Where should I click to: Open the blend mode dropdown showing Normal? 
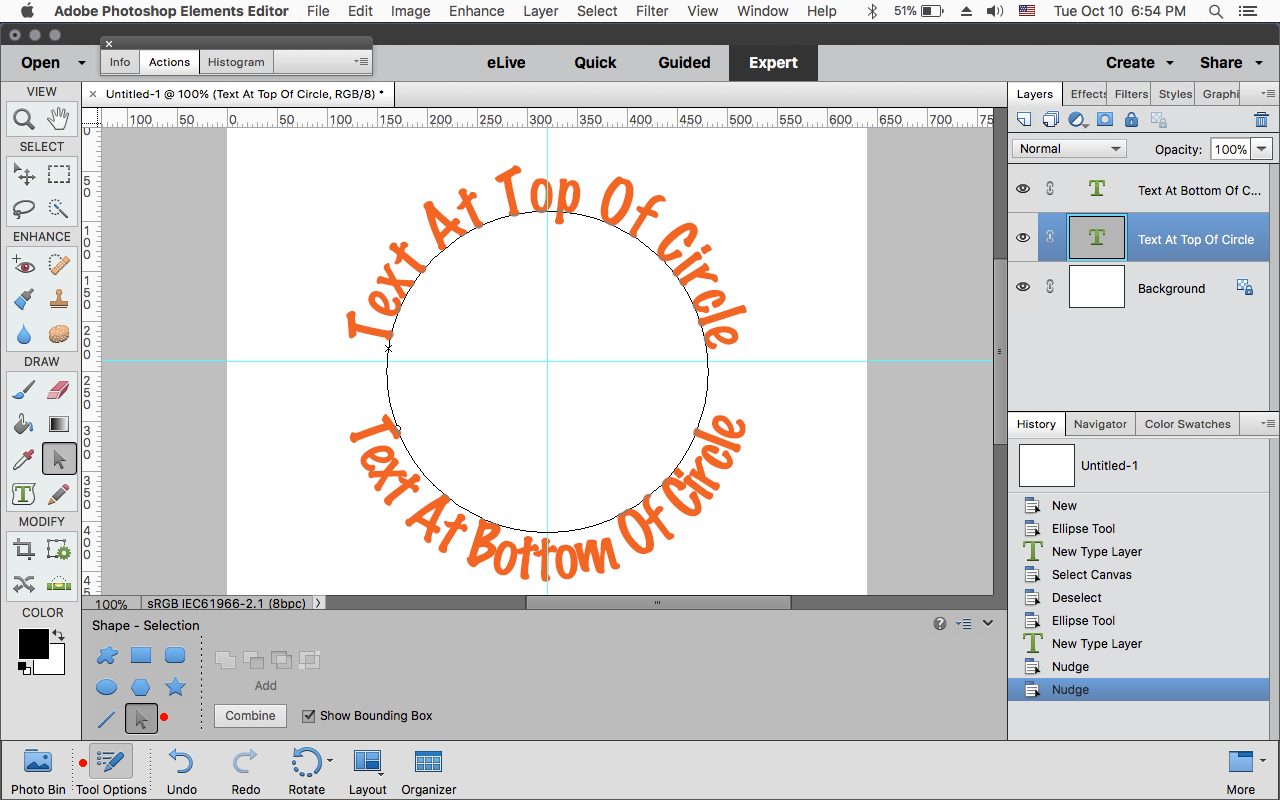coord(1068,148)
